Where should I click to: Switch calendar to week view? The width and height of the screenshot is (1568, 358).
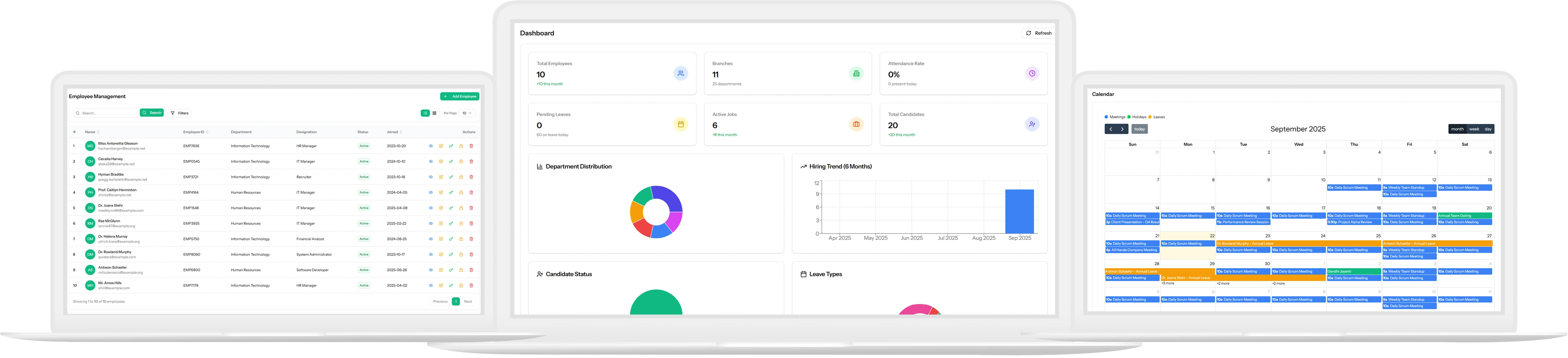tap(1474, 129)
